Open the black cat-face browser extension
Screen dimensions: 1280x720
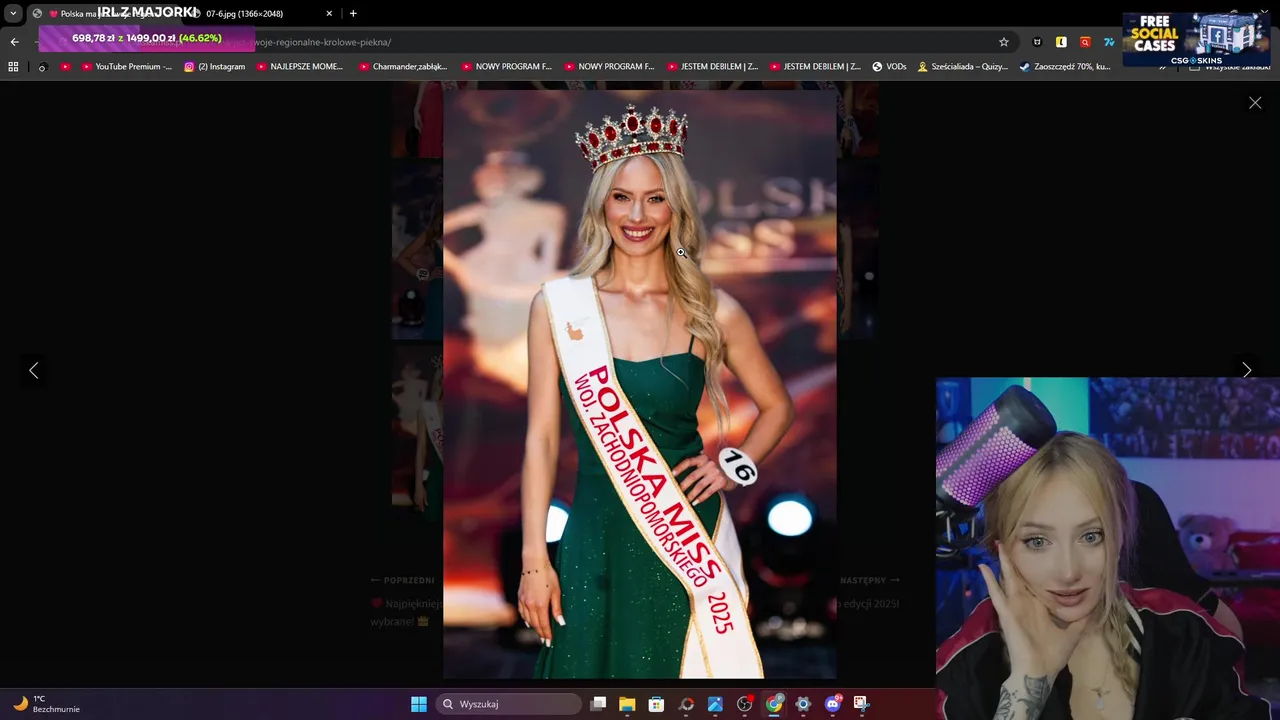[1037, 42]
